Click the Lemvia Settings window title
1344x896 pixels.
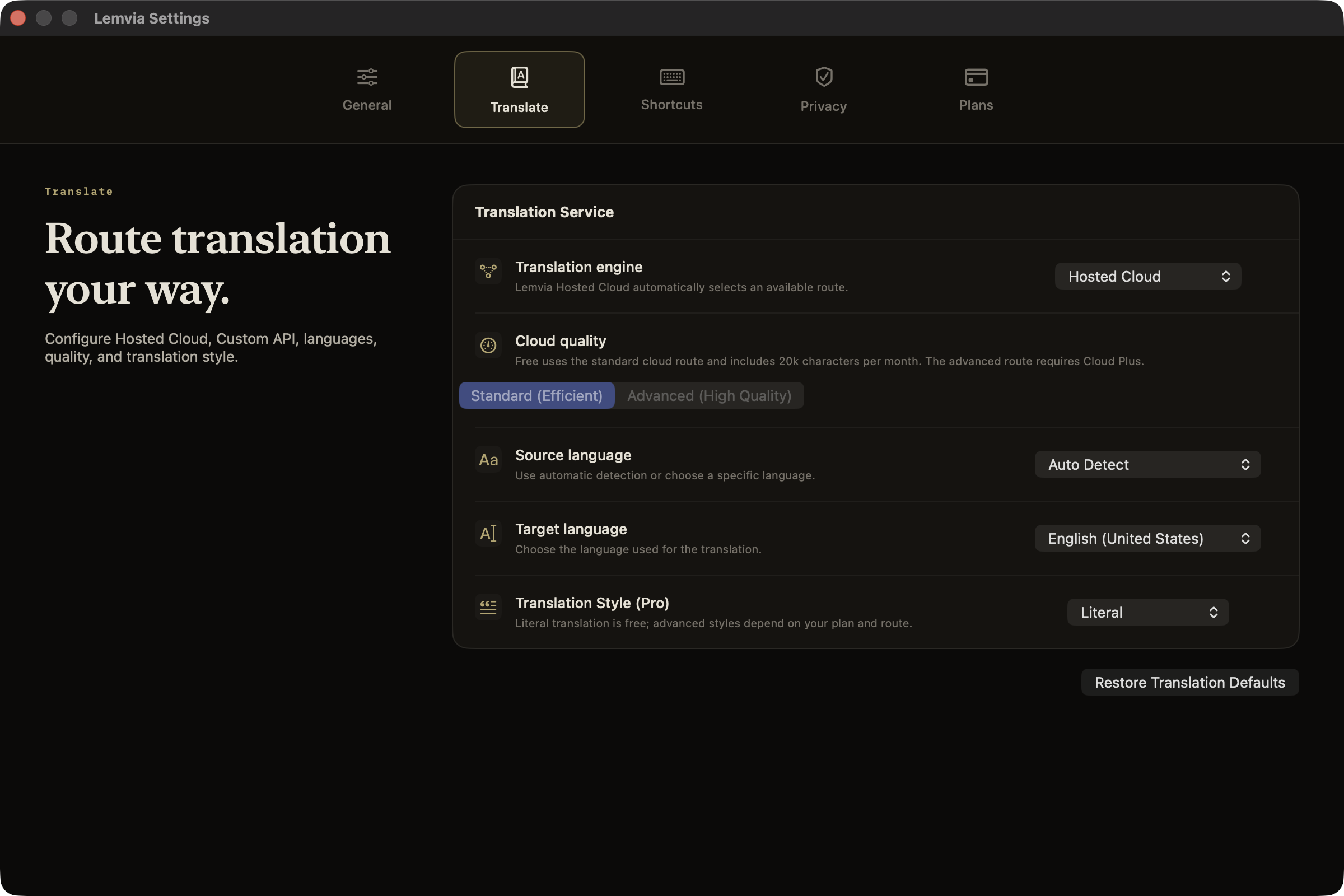(x=152, y=18)
